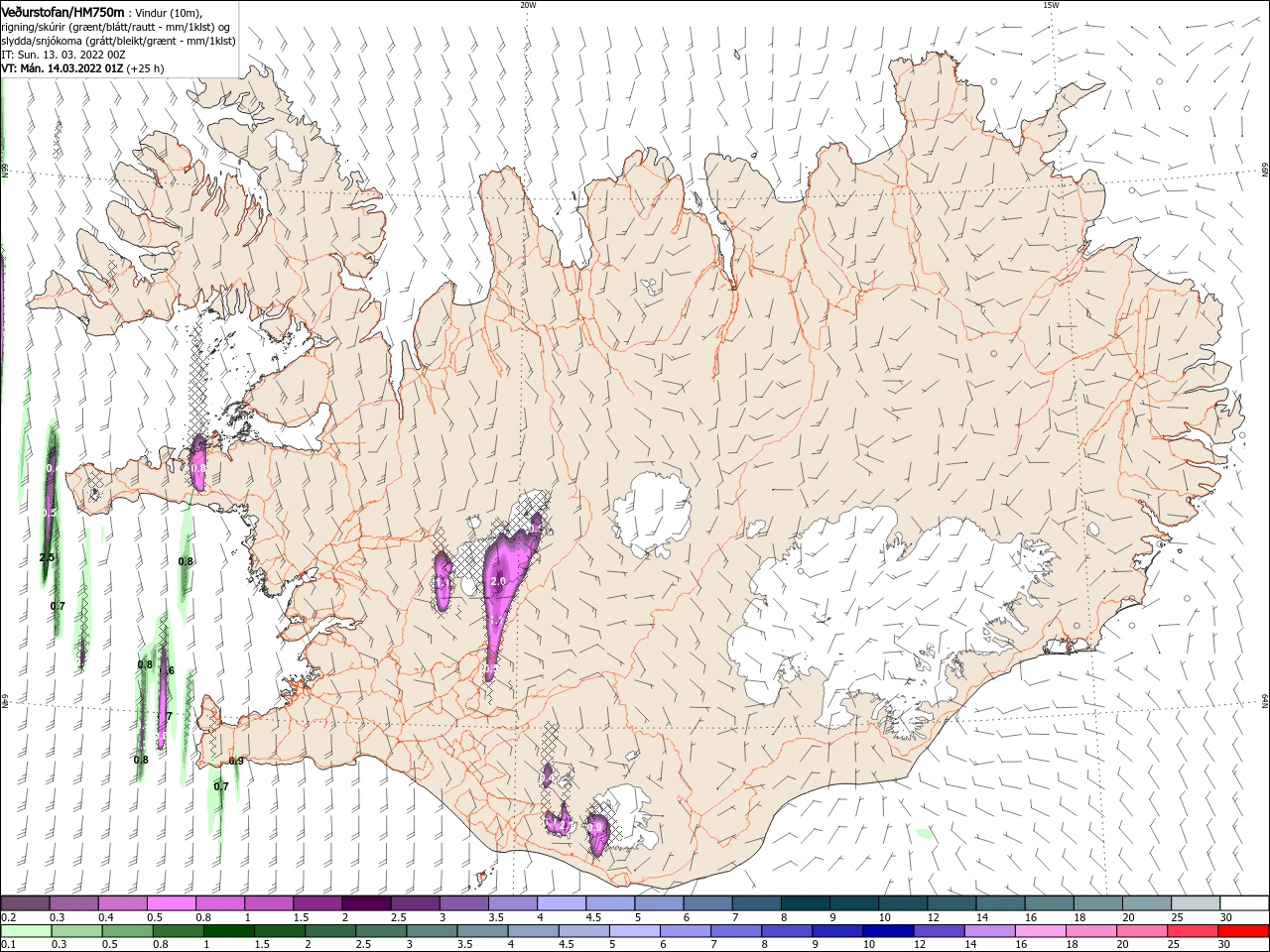Click the 'Vindur (10m),' text in header

pos(168,12)
